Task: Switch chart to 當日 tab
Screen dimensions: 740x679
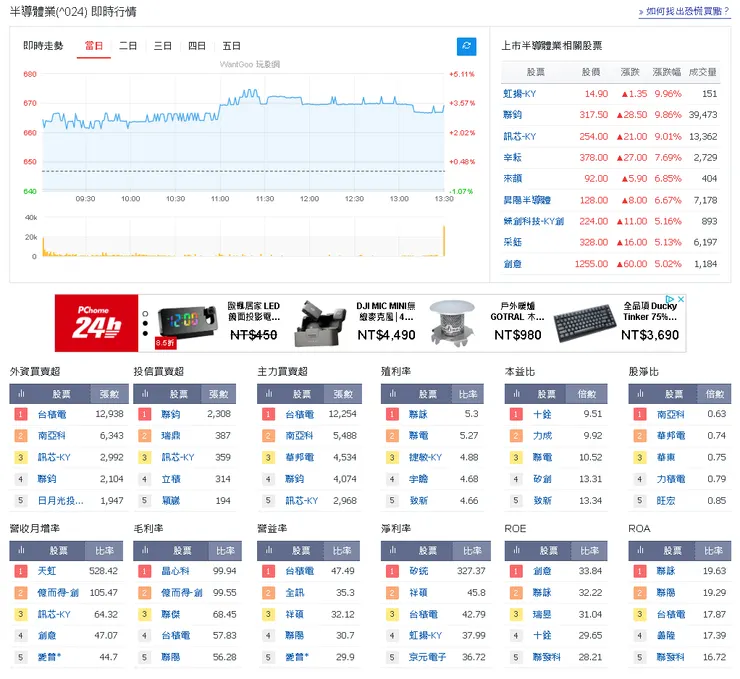Action: coord(93,46)
